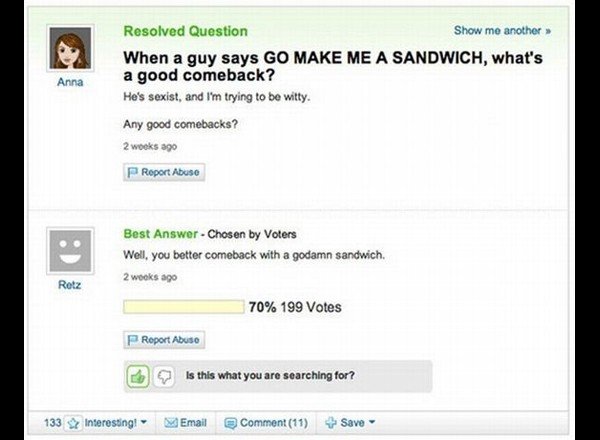The height and width of the screenshot is (440, 600).
Task: Click the yellow 70% vote bar
Action: coord(184,307)
